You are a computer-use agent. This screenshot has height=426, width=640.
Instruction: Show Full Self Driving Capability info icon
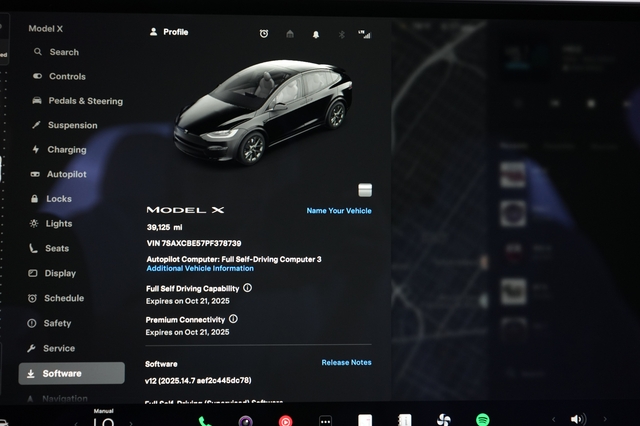[247, 288]
